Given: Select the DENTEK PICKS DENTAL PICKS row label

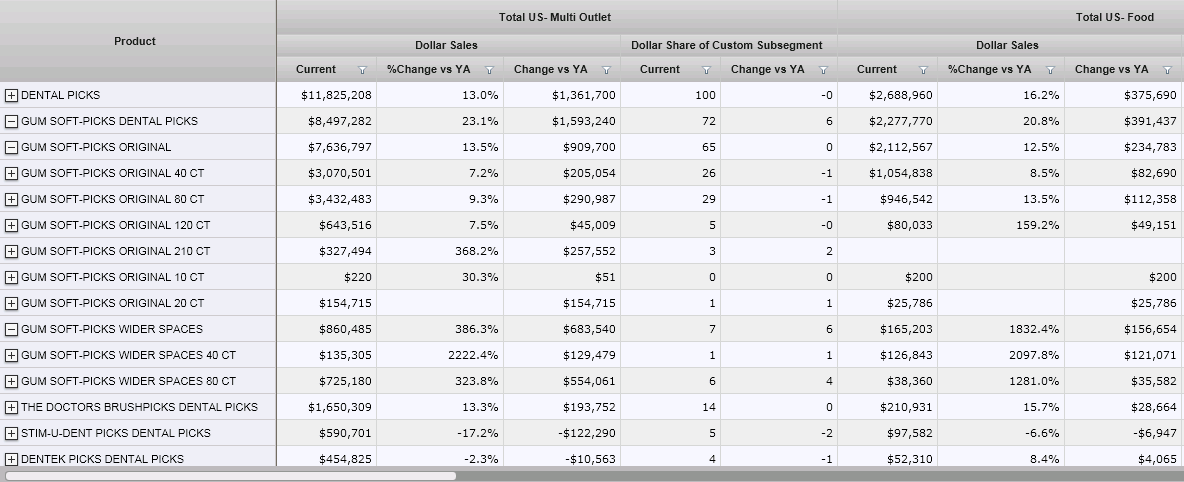Looking at the screenshot, I should pos(102,459).
